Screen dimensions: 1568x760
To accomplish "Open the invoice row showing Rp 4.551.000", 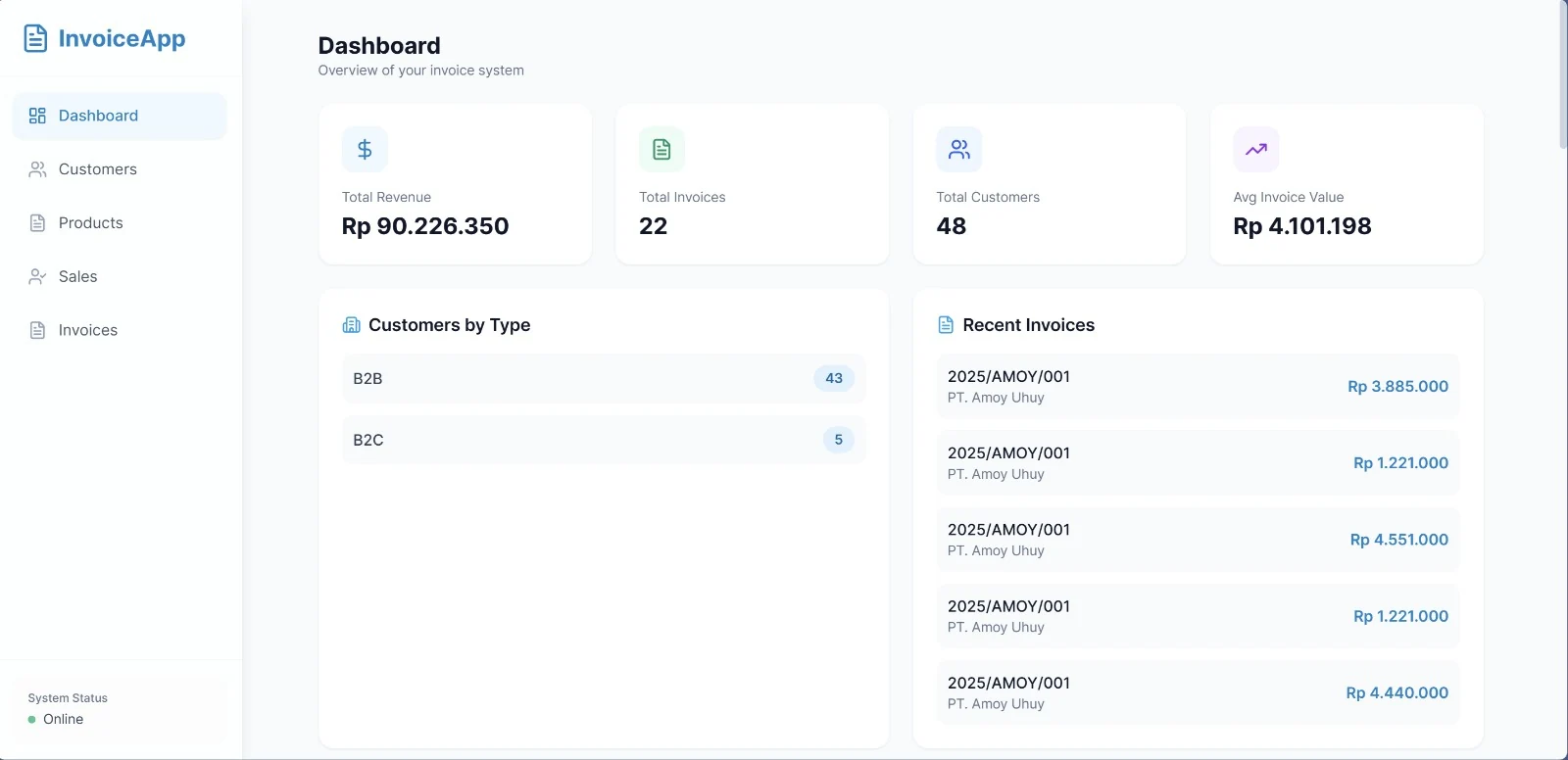I will tap(1198, 540).
